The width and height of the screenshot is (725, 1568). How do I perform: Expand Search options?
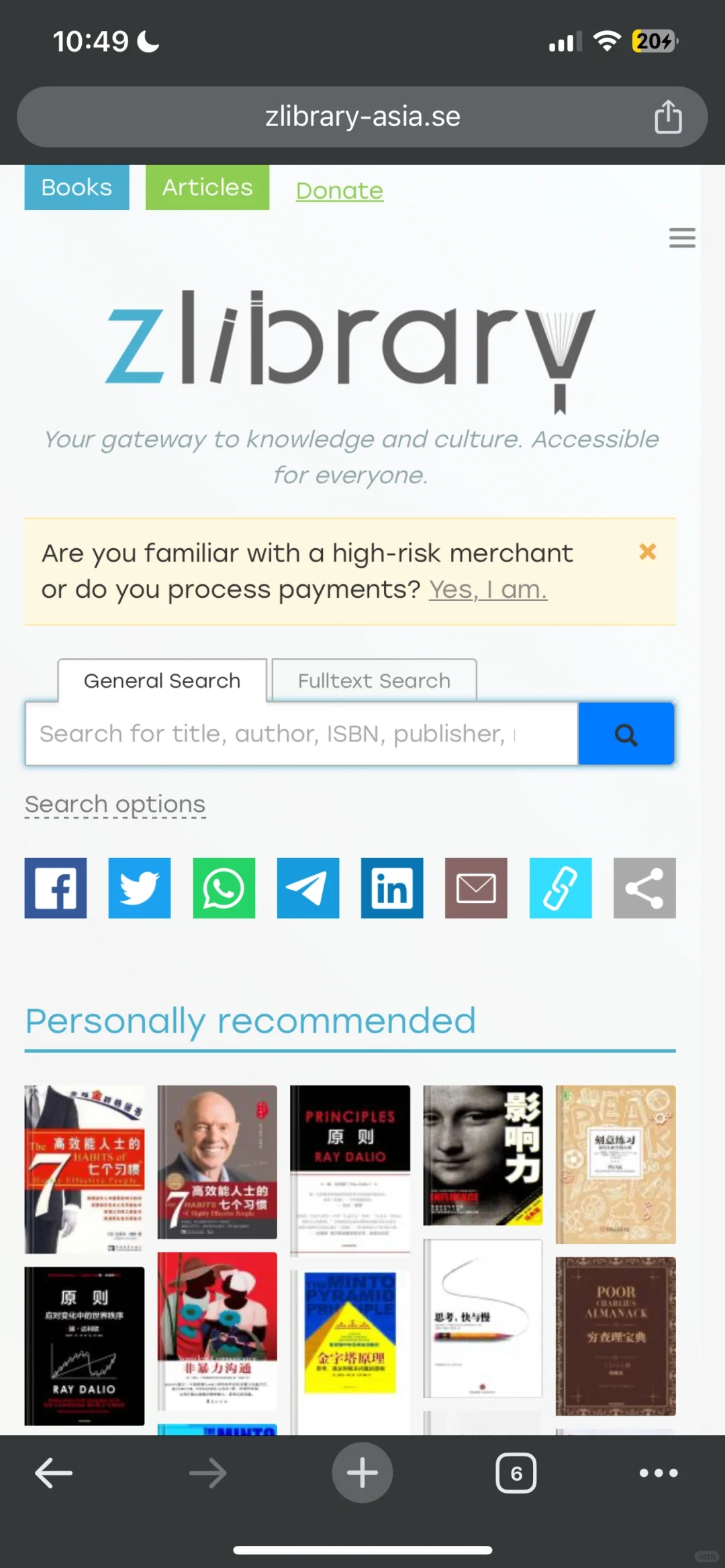[115, 804]
